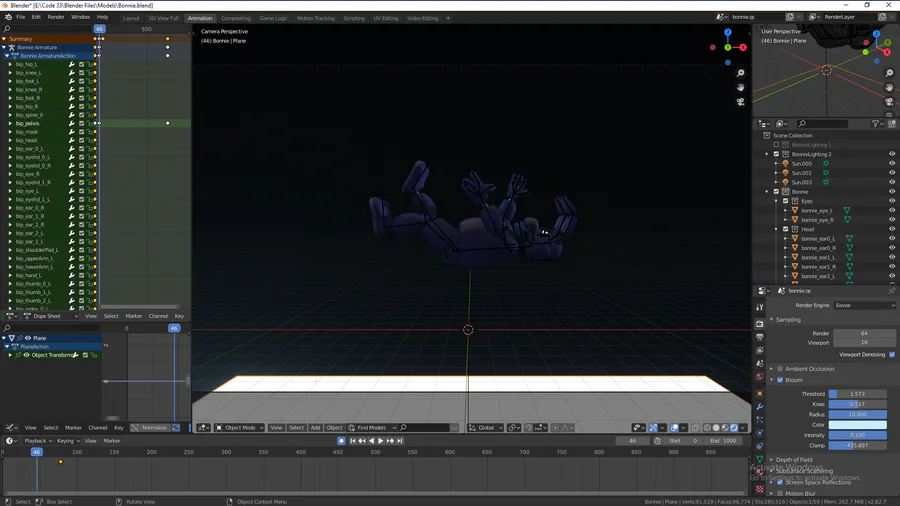The height and width of the screenshot is (506, 900).
Task: Play the animation forward
Action: coord(380,441)
